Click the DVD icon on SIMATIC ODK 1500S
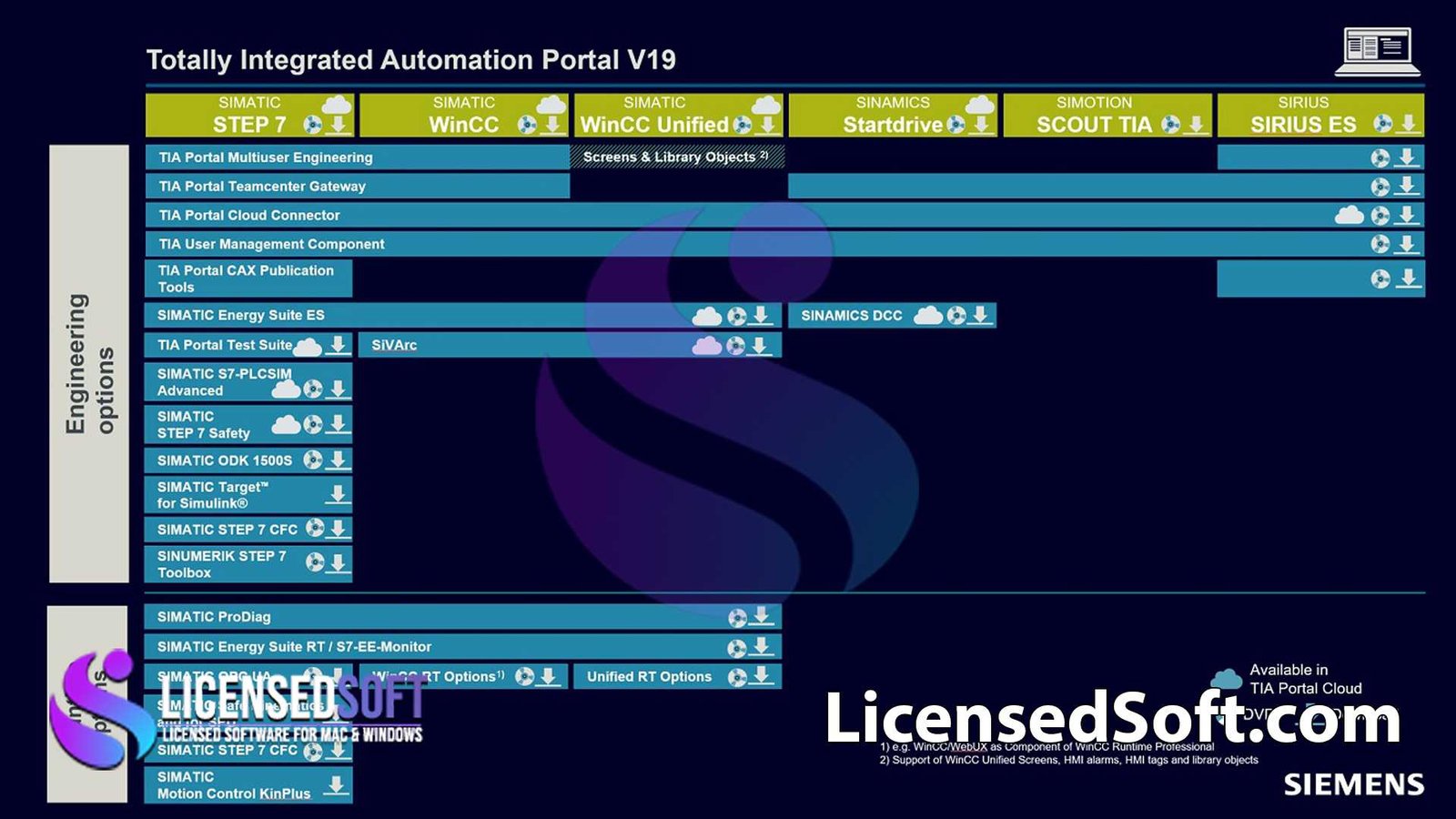1456x819 pixels. (313, 460)
